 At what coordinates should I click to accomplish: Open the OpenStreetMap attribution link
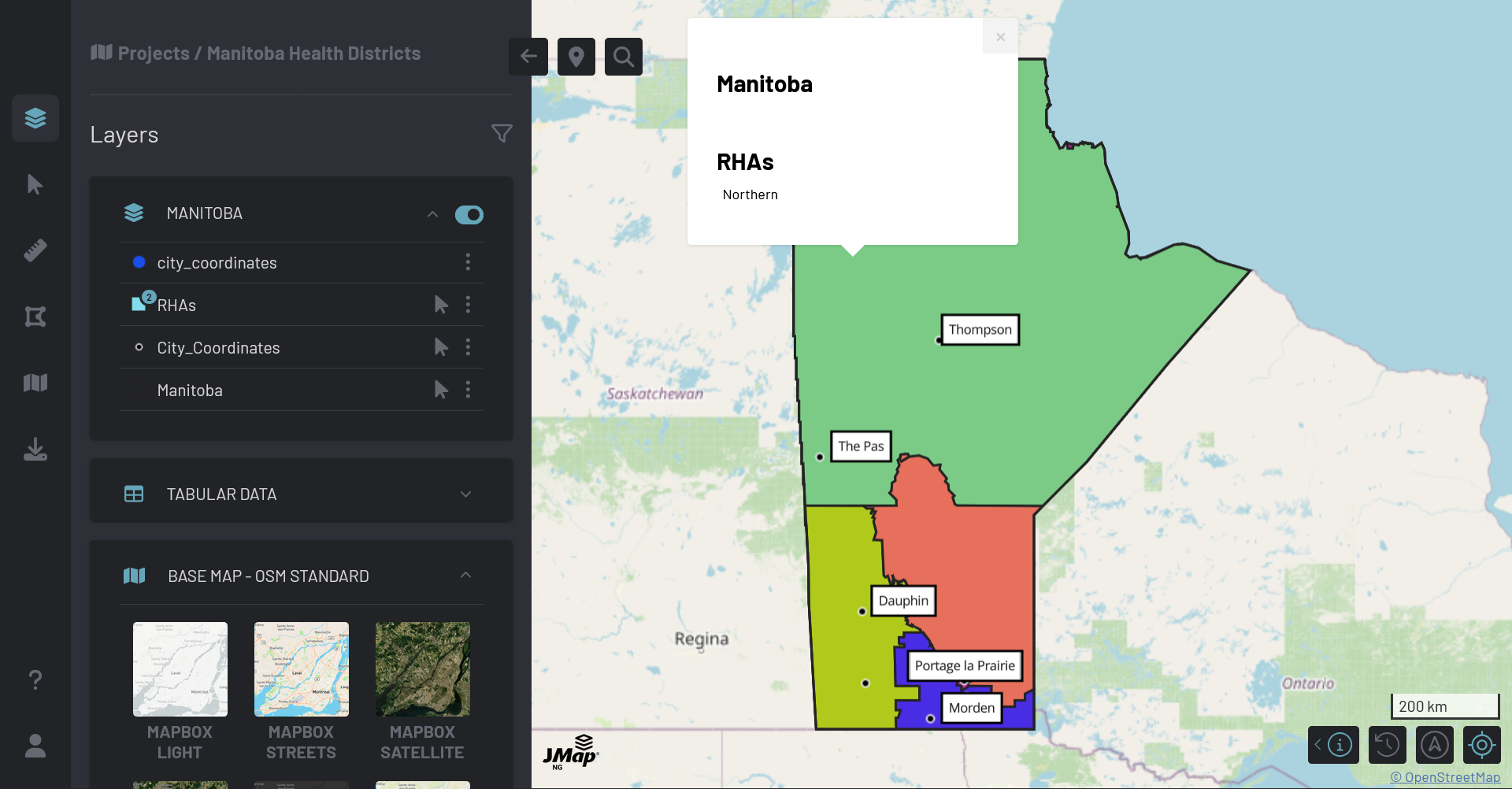(1444, 777)
